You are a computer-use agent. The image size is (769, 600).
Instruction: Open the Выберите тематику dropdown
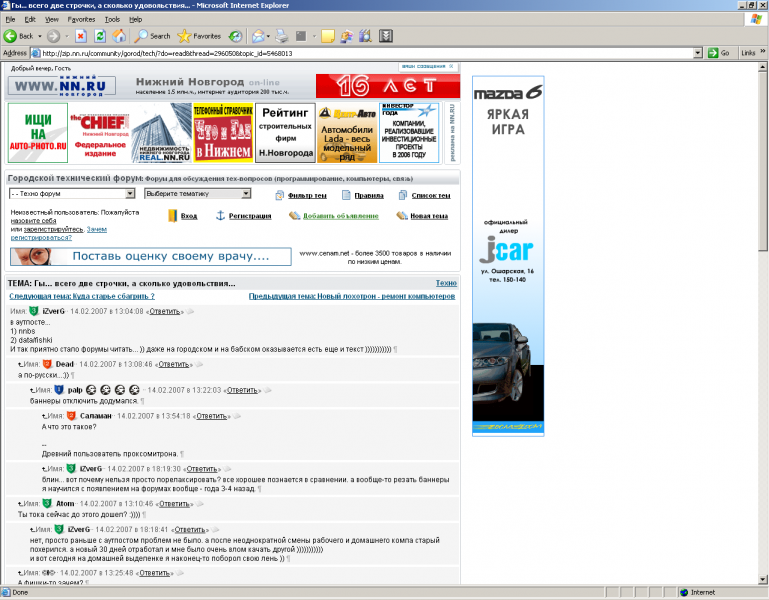(198, 194)
